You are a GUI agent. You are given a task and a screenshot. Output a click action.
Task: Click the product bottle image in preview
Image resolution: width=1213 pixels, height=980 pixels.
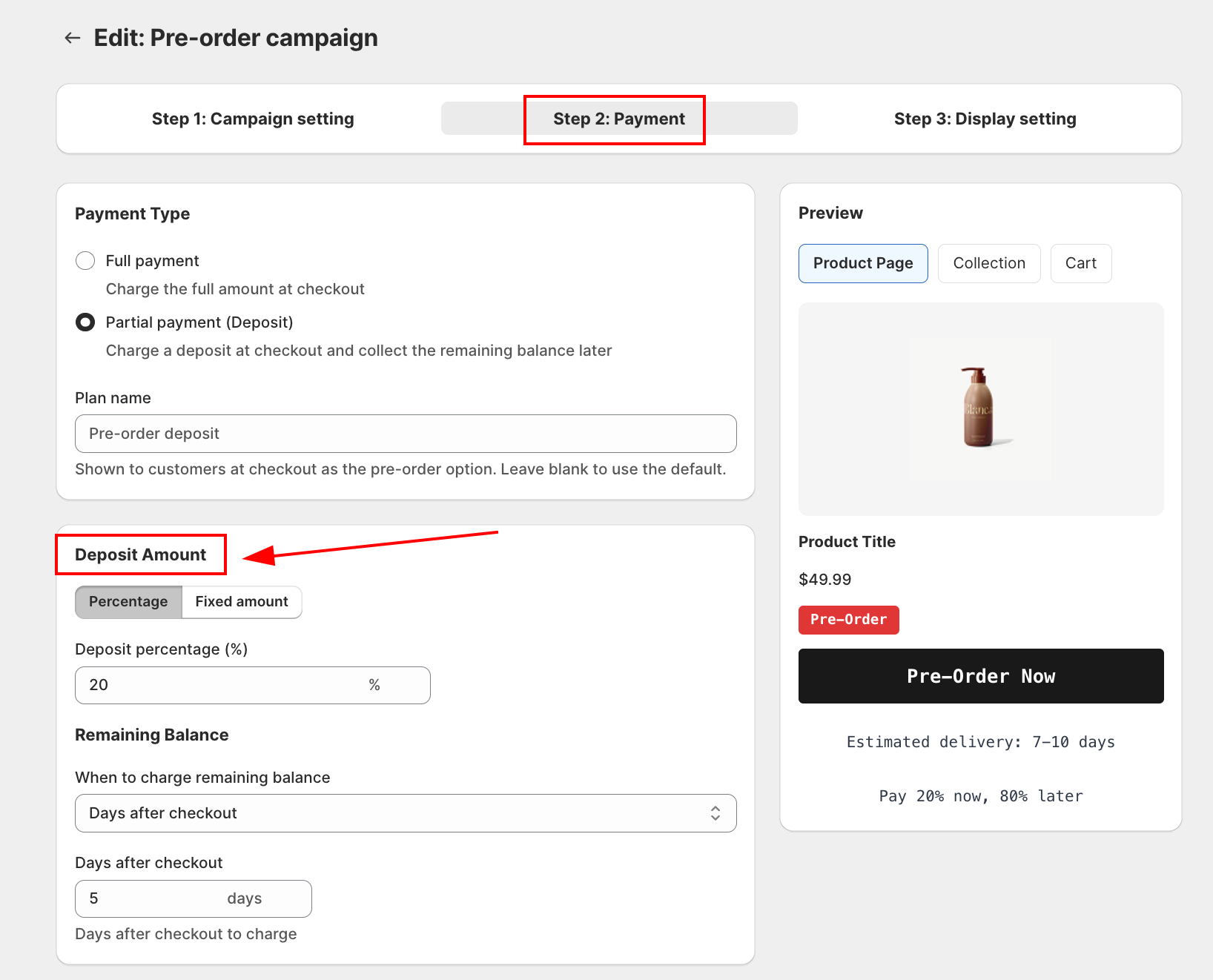(x=980, y=408)
